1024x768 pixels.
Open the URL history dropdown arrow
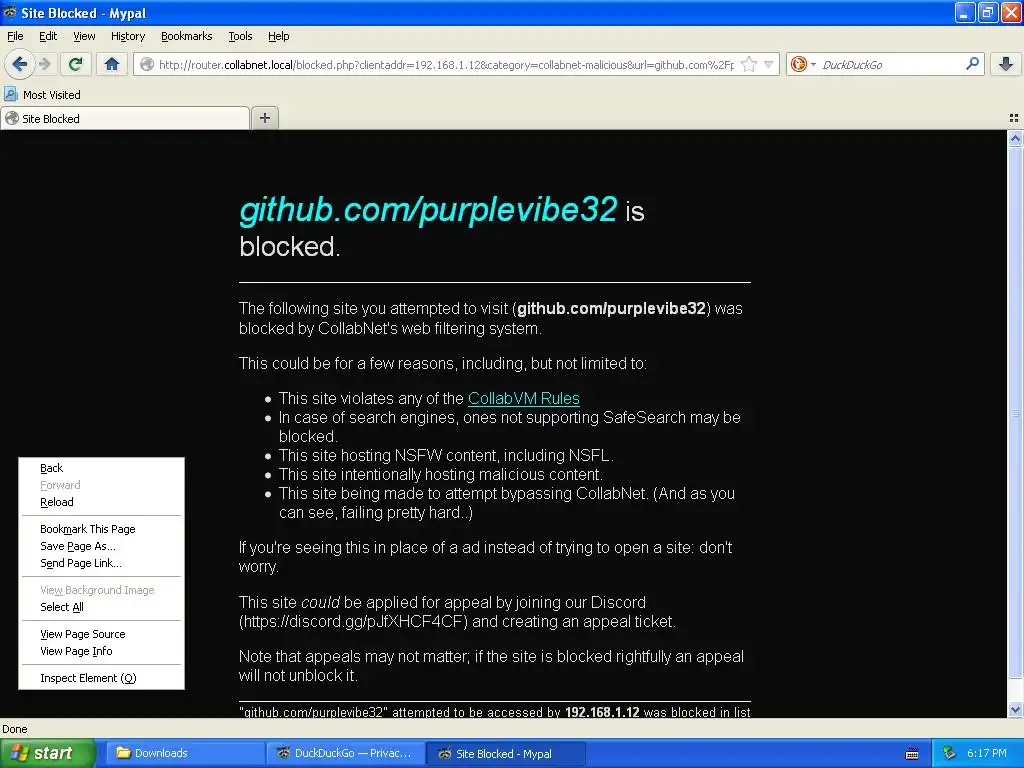click(769, 64)
